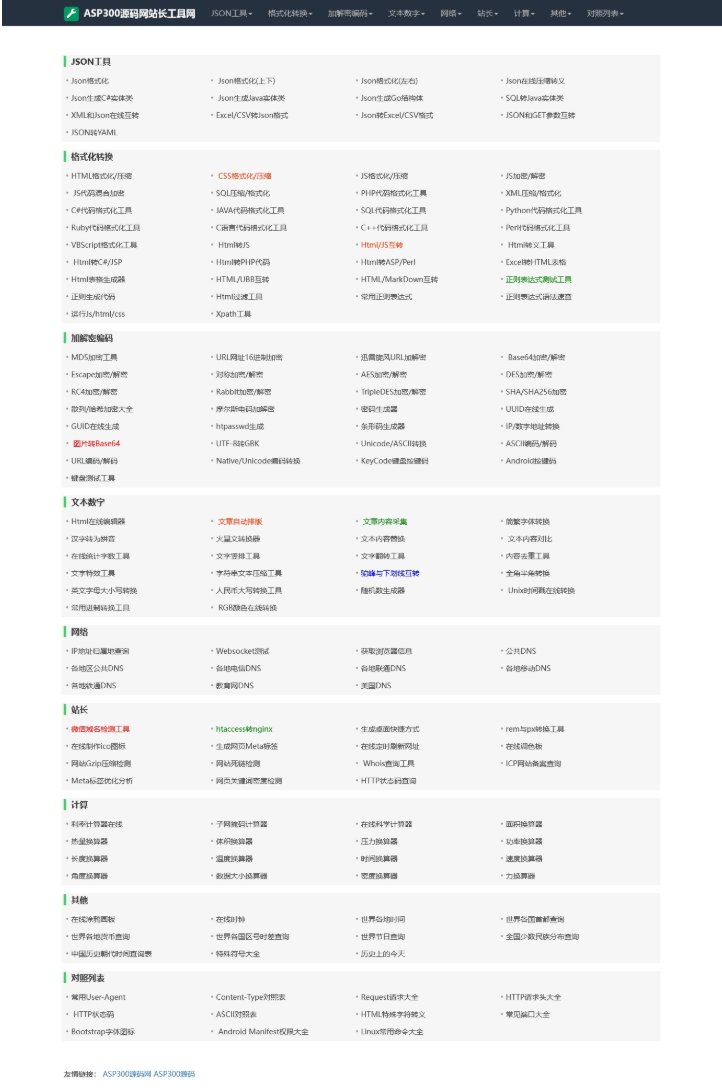This screenshot has width=722, height=1090.
Task: Open the Json格式化 tool link
Action: [x=89, y=81]
